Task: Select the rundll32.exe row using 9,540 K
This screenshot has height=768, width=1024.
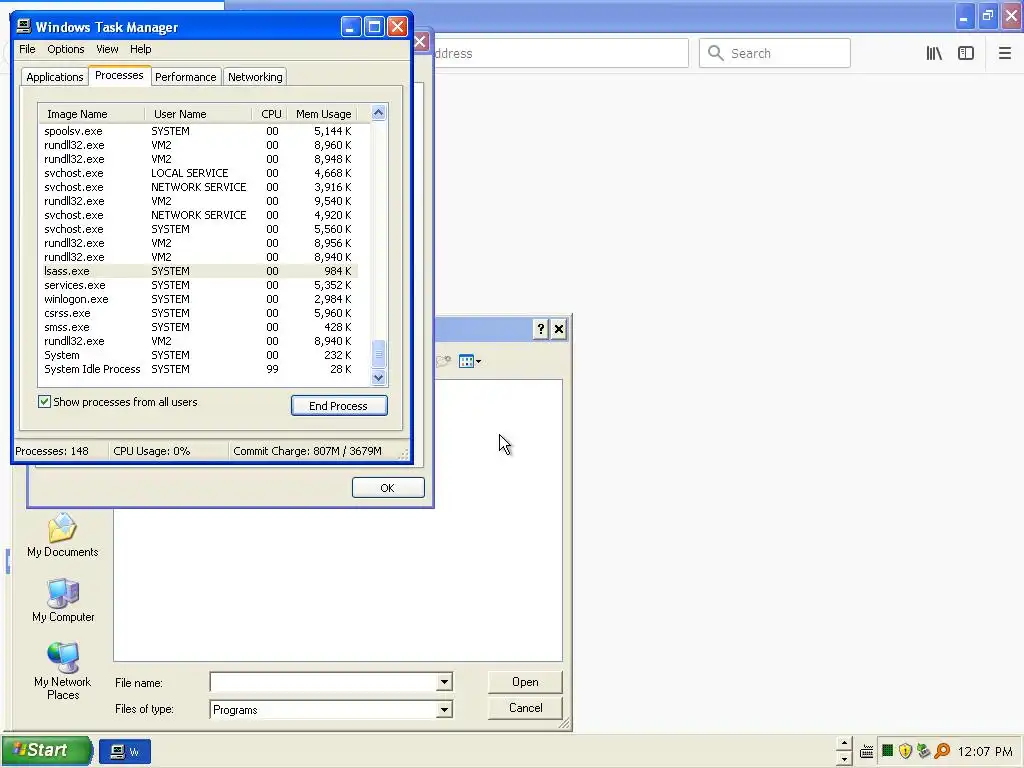Action: (x=199, y=201)
